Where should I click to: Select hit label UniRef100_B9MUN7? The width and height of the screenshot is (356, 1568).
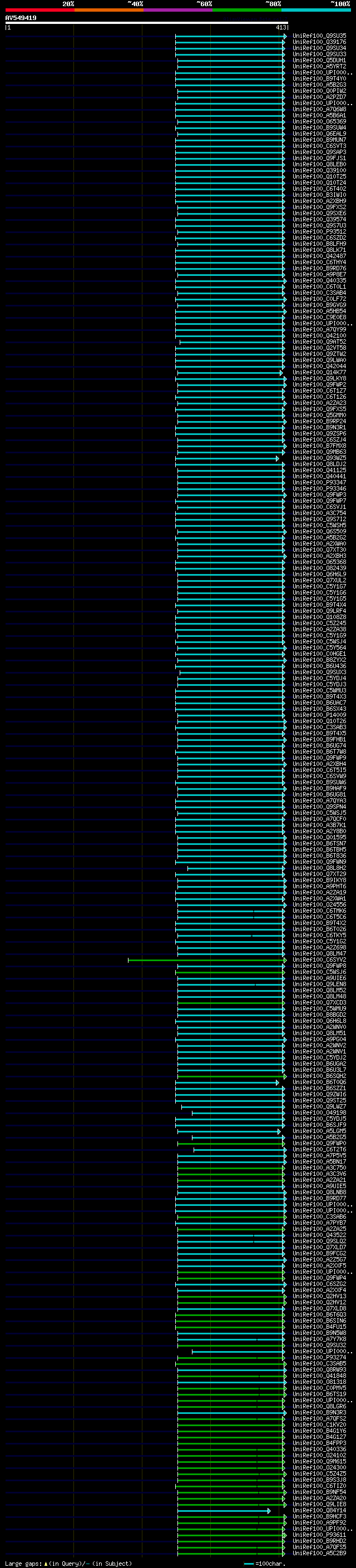[319, 140]
